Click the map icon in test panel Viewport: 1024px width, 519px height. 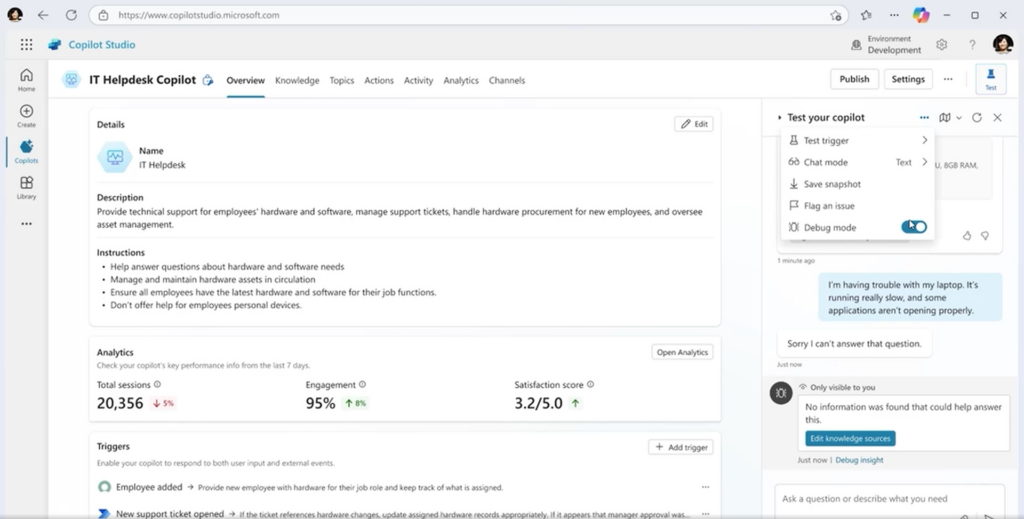(x=944, y=118)
